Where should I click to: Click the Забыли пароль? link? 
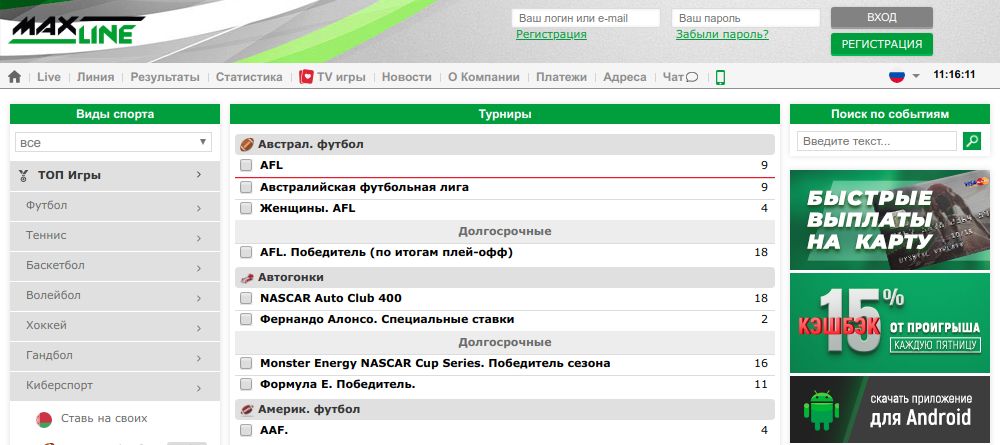tap(722, 34)
